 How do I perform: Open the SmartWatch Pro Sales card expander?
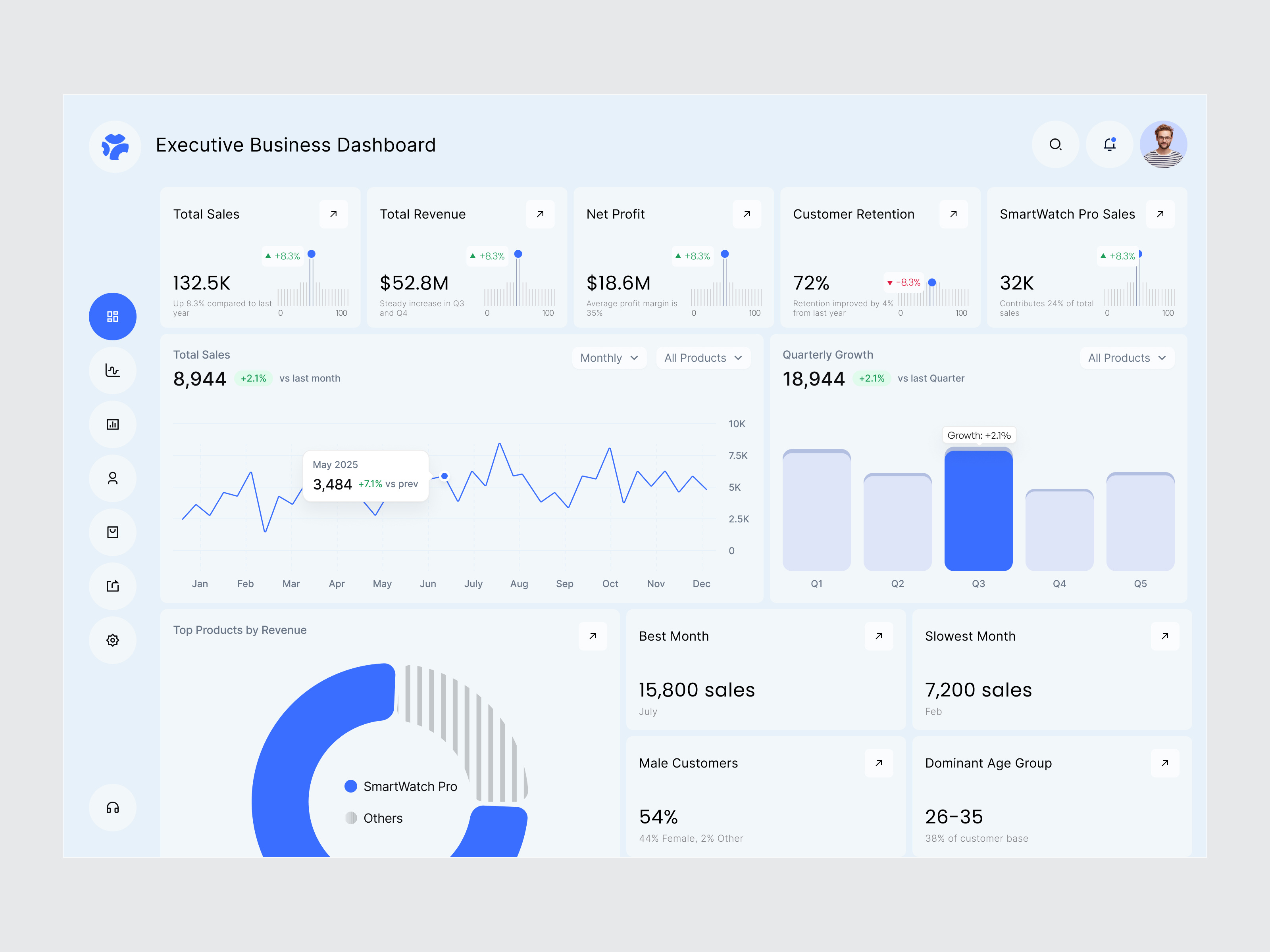1160,214
